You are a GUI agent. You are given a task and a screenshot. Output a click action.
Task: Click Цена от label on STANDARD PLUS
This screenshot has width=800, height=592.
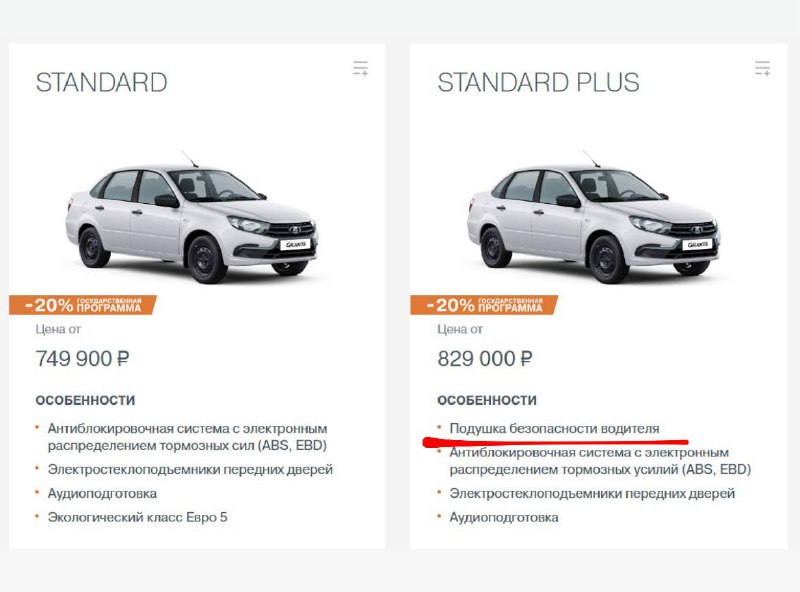pos(460,330)
